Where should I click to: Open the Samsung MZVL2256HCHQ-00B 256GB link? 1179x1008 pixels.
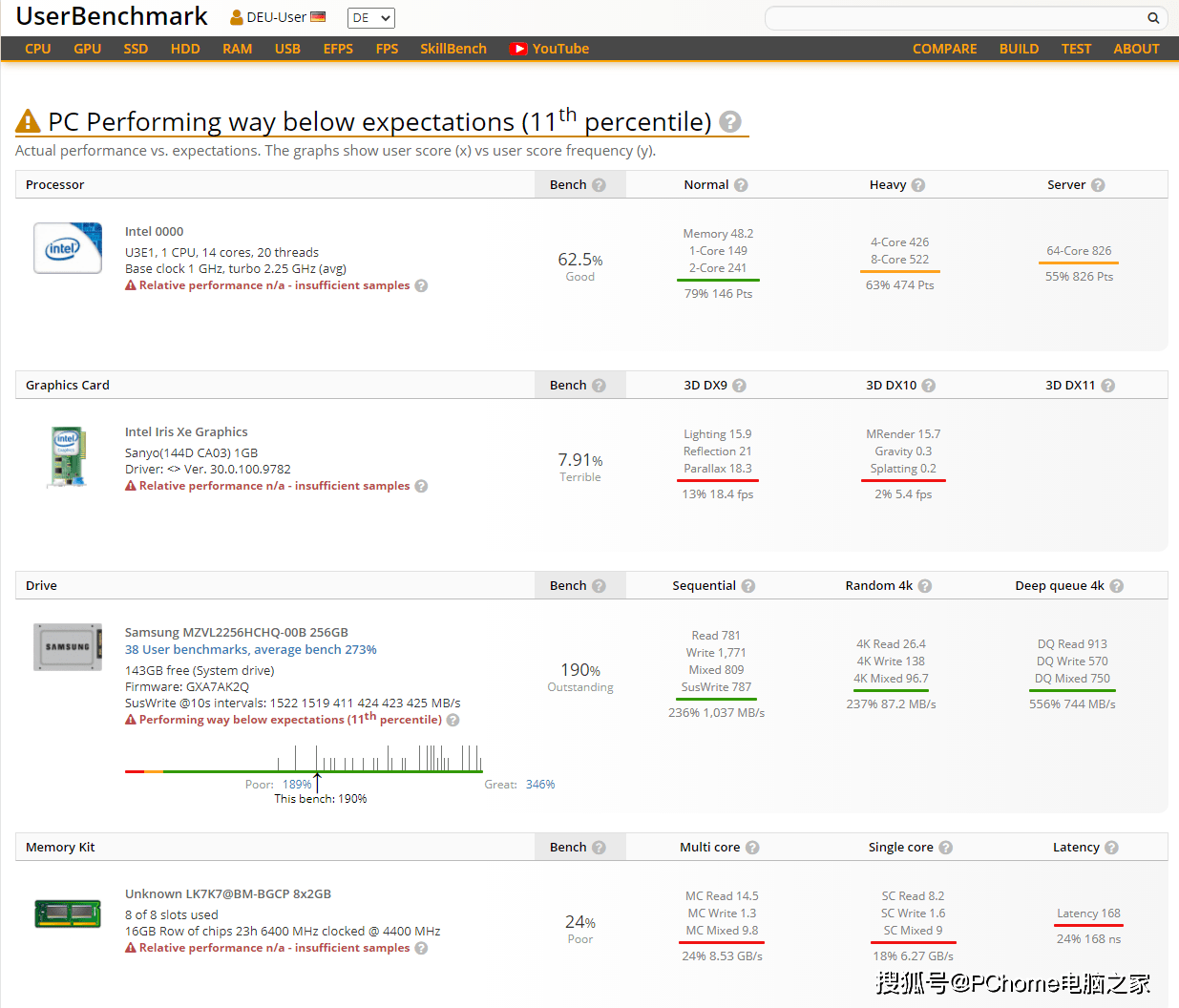237,632
